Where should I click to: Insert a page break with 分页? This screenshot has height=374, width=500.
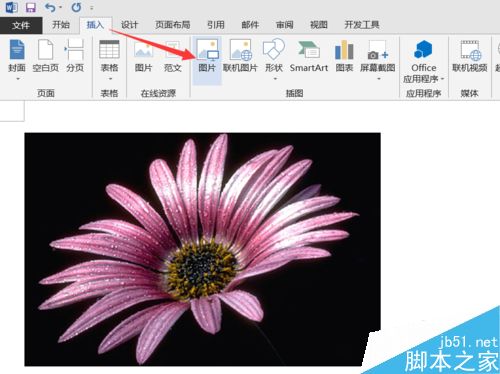click(75, 56)
